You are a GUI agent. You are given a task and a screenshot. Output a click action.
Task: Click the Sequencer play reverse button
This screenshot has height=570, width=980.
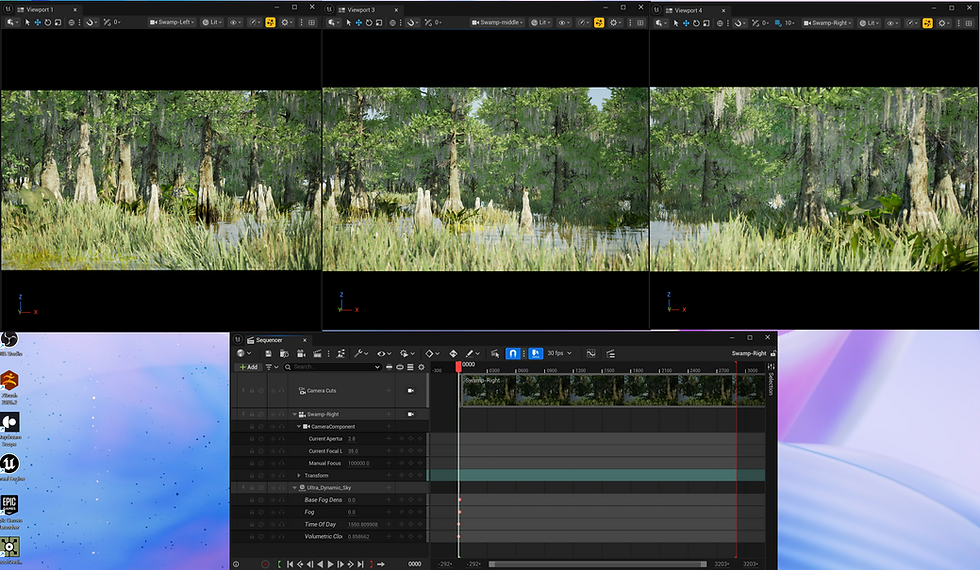coord(320,564)
